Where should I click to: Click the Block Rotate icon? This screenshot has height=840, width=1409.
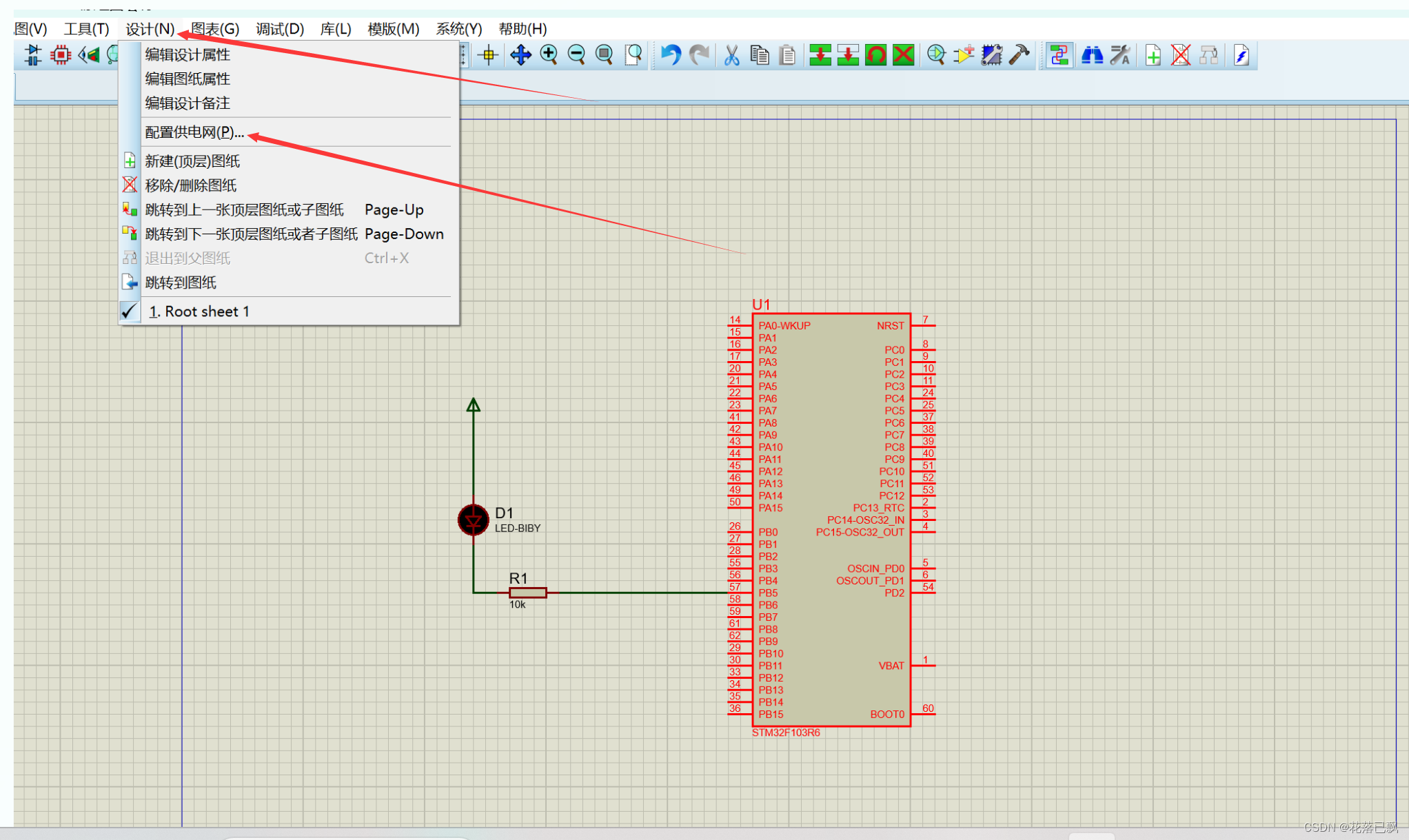[x=875, y=55]
